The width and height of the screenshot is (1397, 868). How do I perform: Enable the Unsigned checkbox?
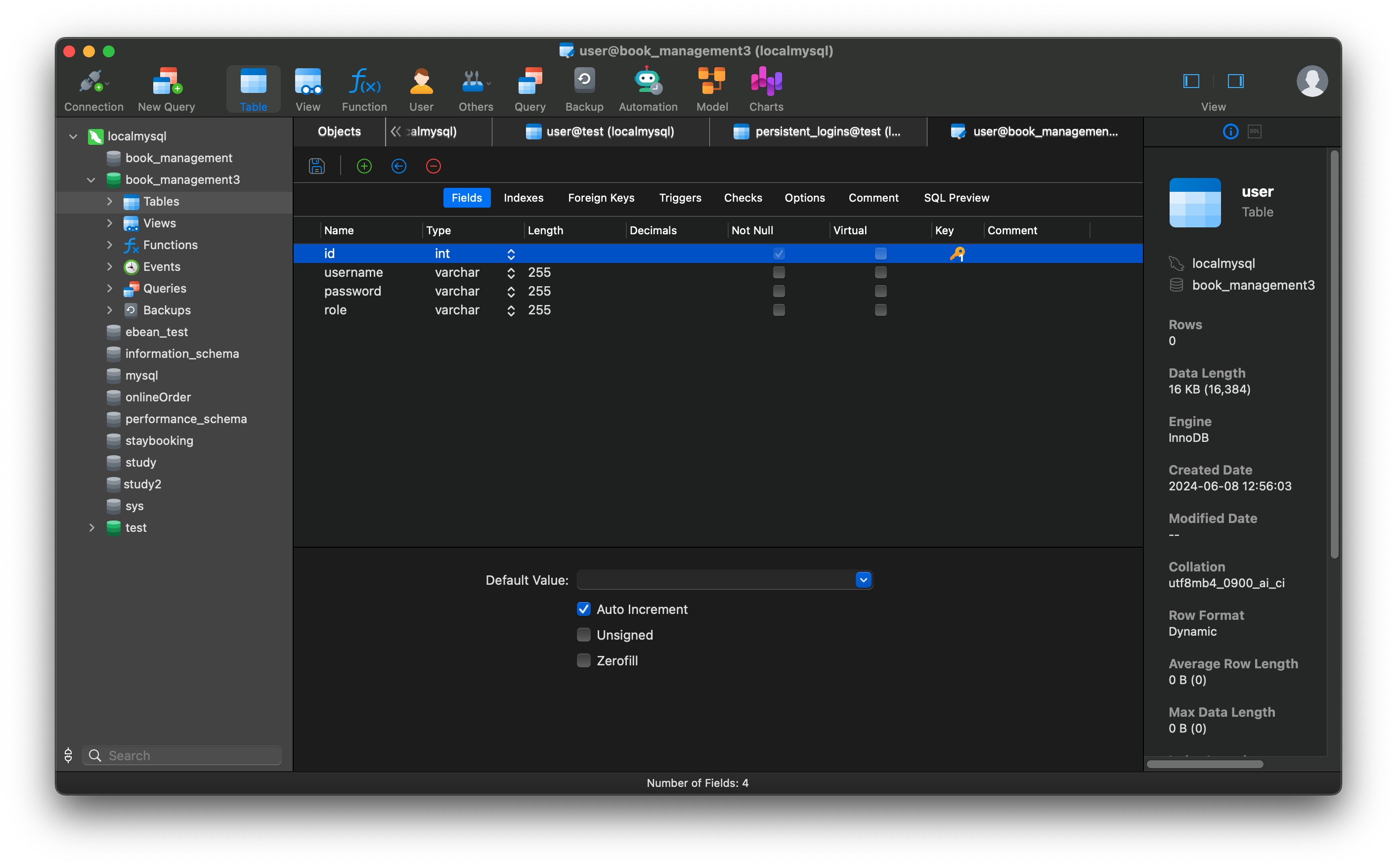click(x=584, y=635)
